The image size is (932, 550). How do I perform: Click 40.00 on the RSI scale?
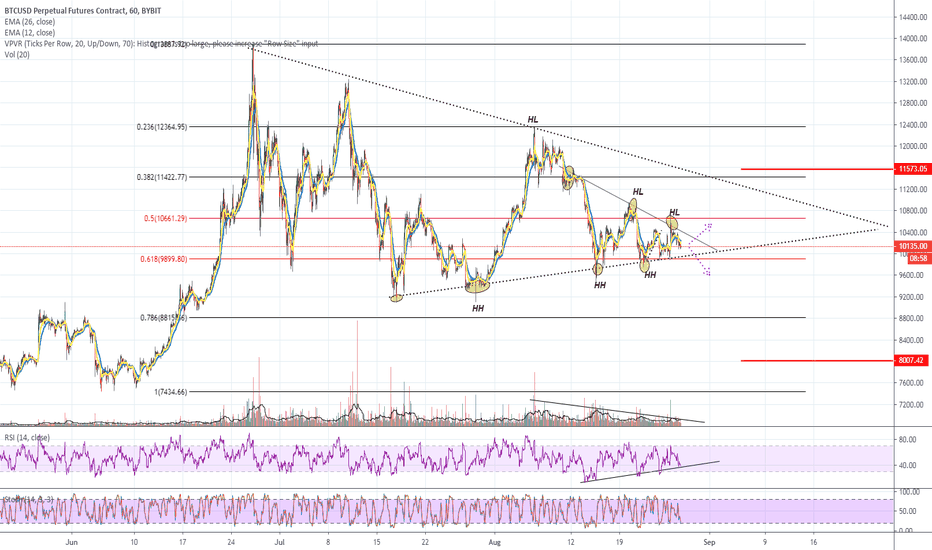[x=908, y=466]
